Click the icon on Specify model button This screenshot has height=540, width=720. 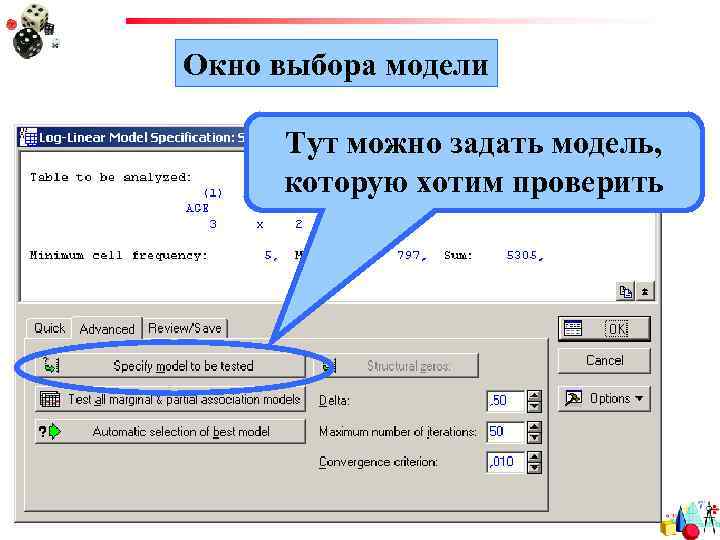pyautogui.click(x=51, y=365)
